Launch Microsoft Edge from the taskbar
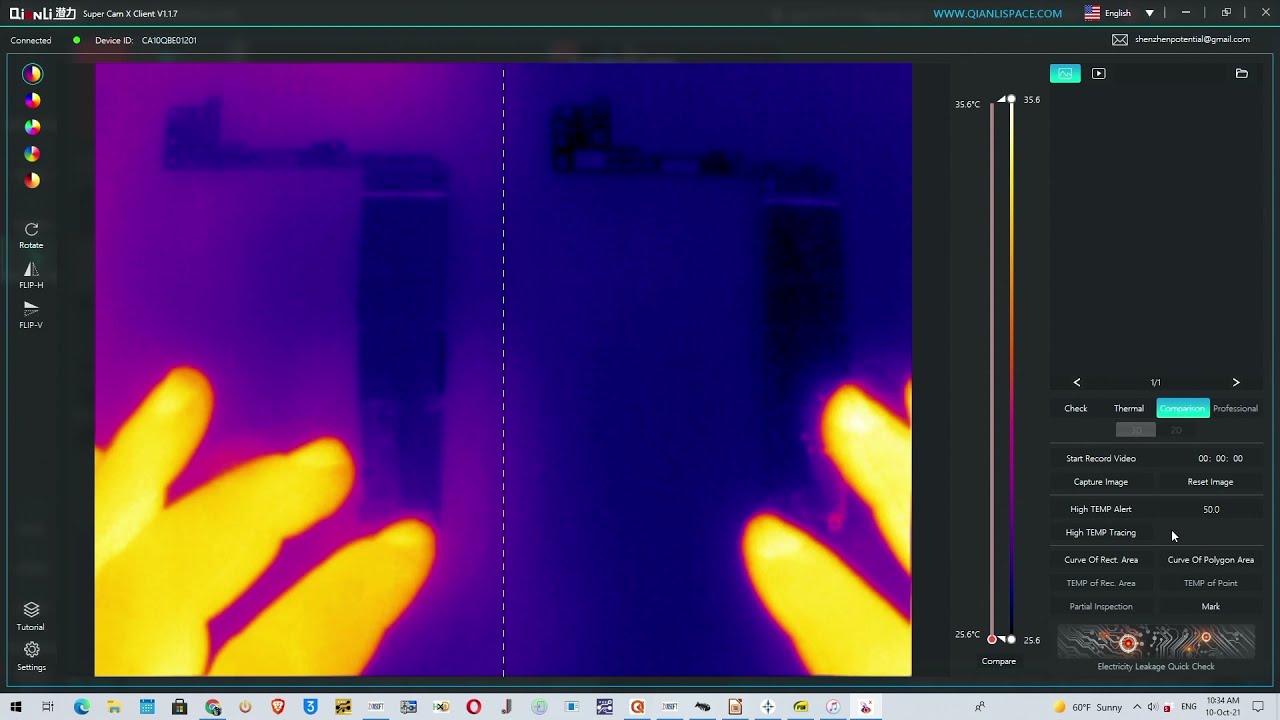This screenshot has height=720, width=1280. tap(82, 707)
